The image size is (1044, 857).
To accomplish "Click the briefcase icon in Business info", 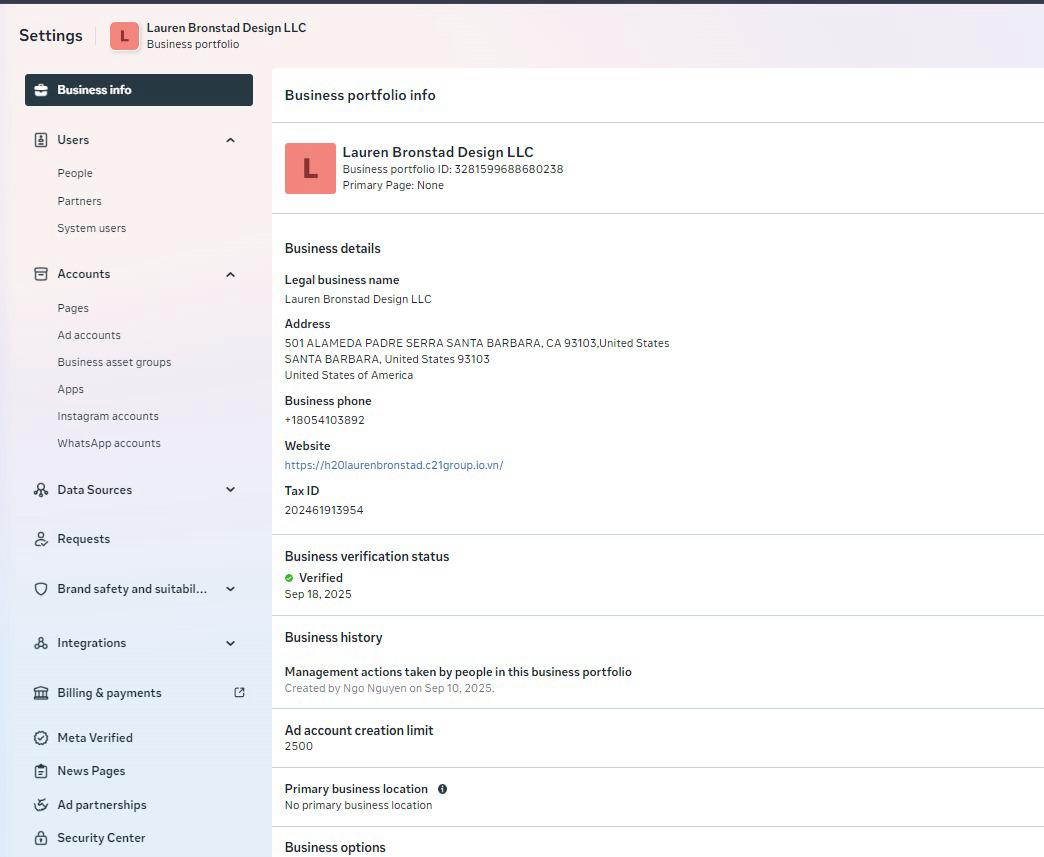I will coord(41,90).
